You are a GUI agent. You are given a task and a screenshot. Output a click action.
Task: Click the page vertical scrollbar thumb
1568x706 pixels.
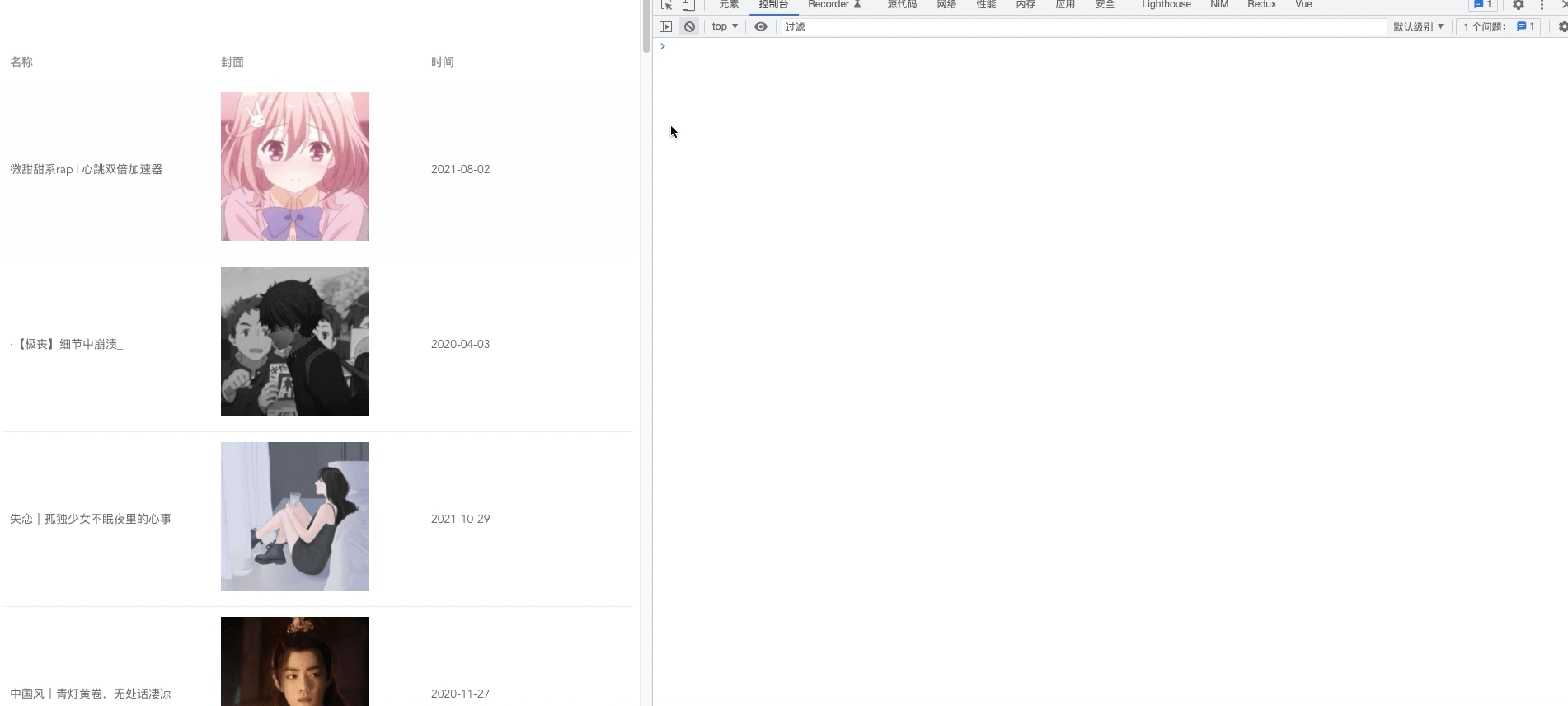click(x=646, y=26)
